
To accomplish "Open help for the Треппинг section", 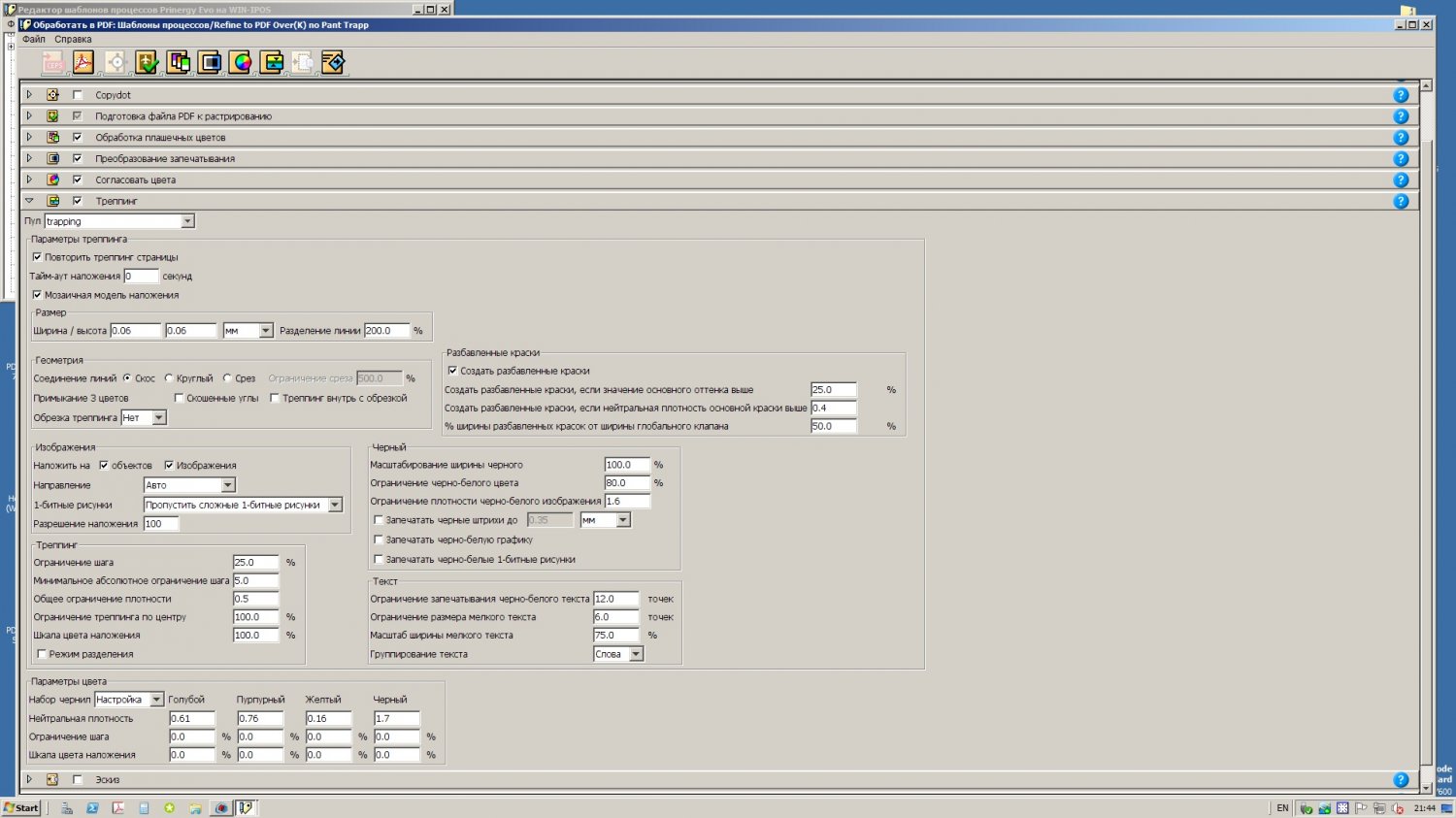I will [x=1401, y=201].
